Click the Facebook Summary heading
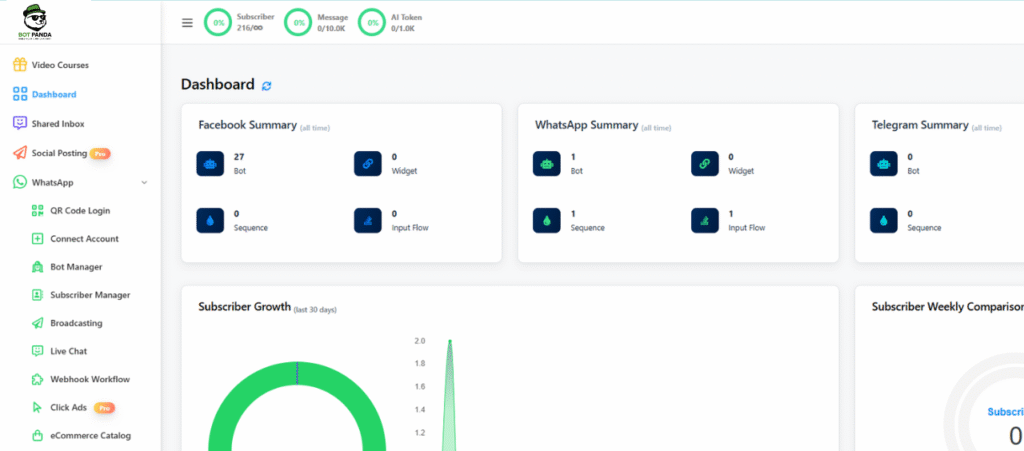The height and width of the screenshot is (451, 1024). point(248,125)
